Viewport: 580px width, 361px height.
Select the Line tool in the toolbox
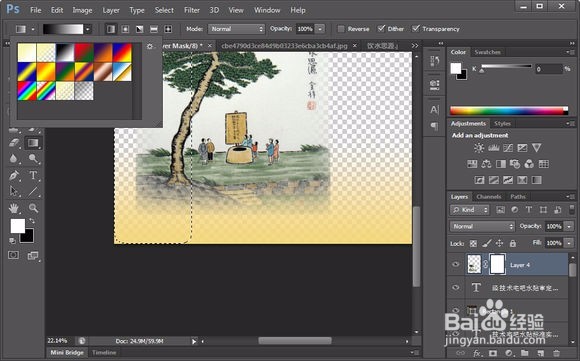pyautogui.click(x=33, y=191)
